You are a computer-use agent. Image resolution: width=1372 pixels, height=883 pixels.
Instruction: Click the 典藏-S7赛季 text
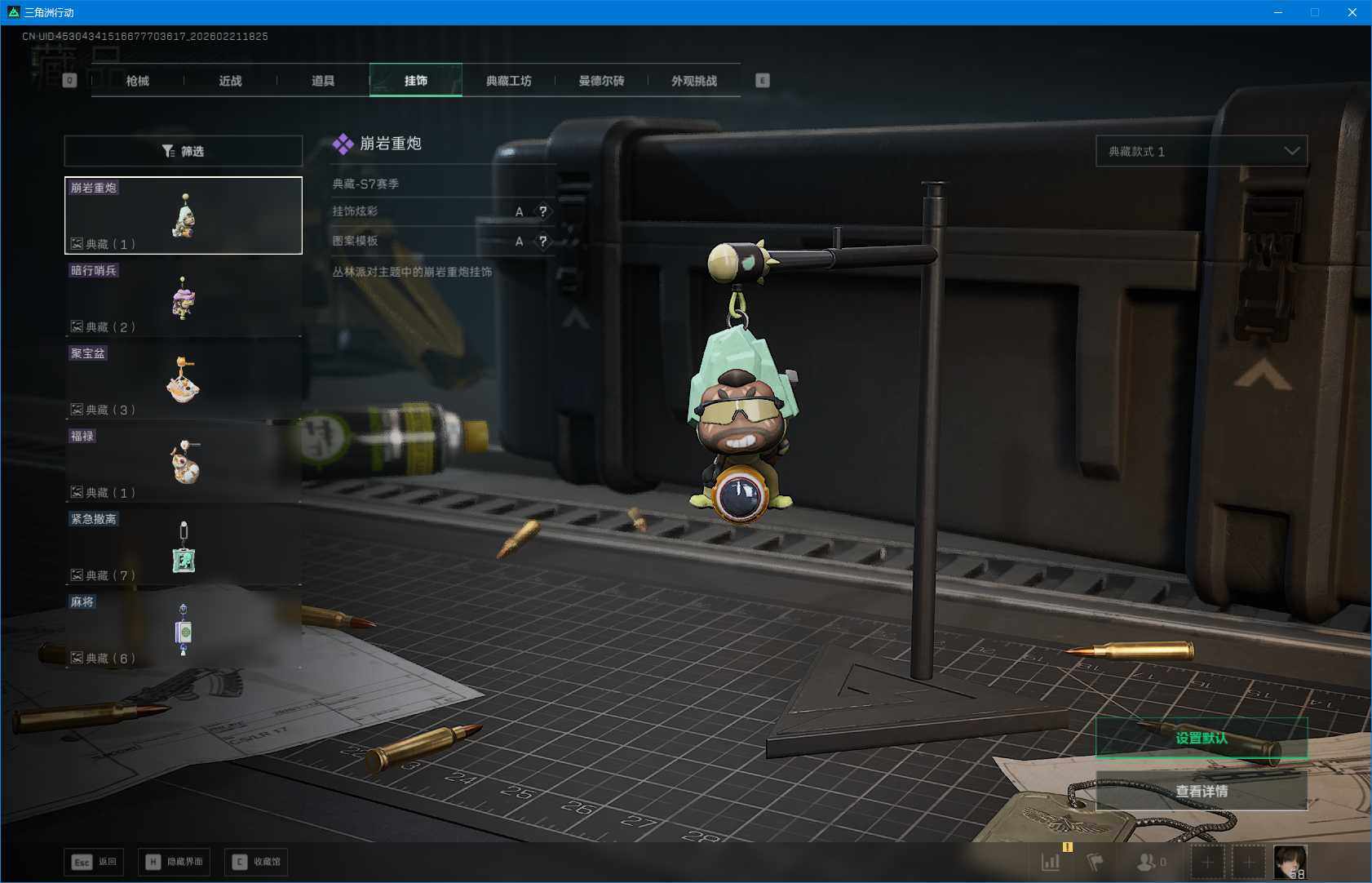365,184
